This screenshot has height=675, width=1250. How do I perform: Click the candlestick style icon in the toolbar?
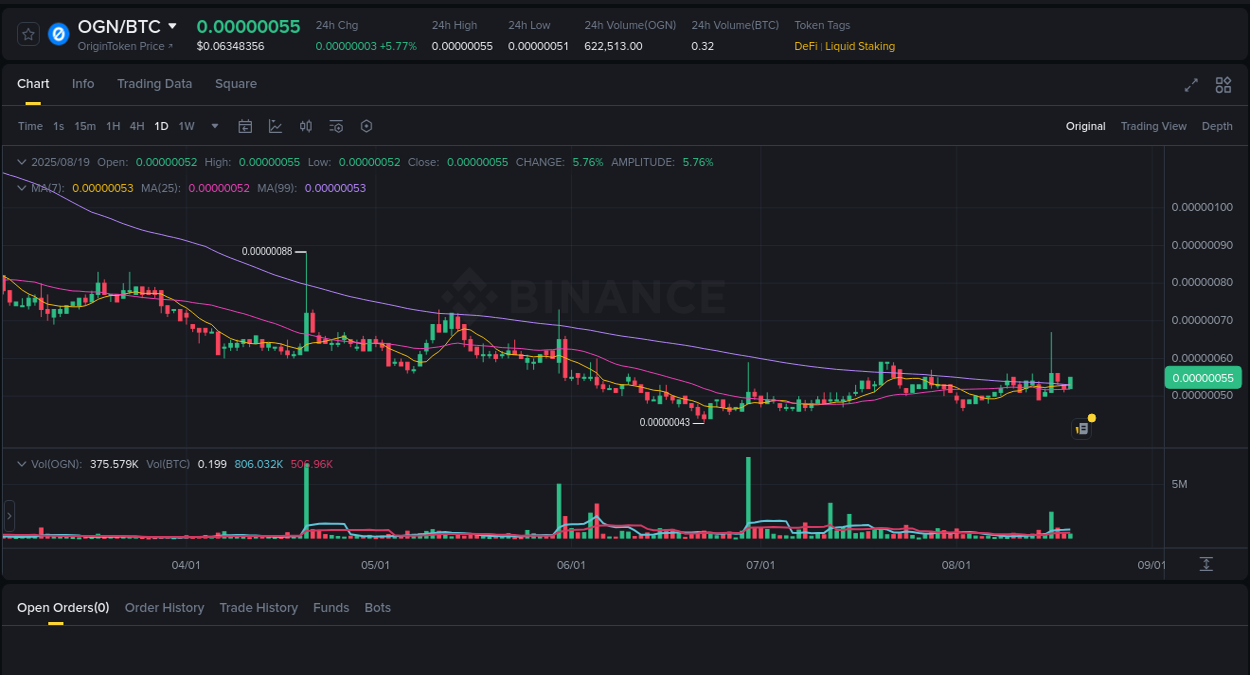[306, 126]
